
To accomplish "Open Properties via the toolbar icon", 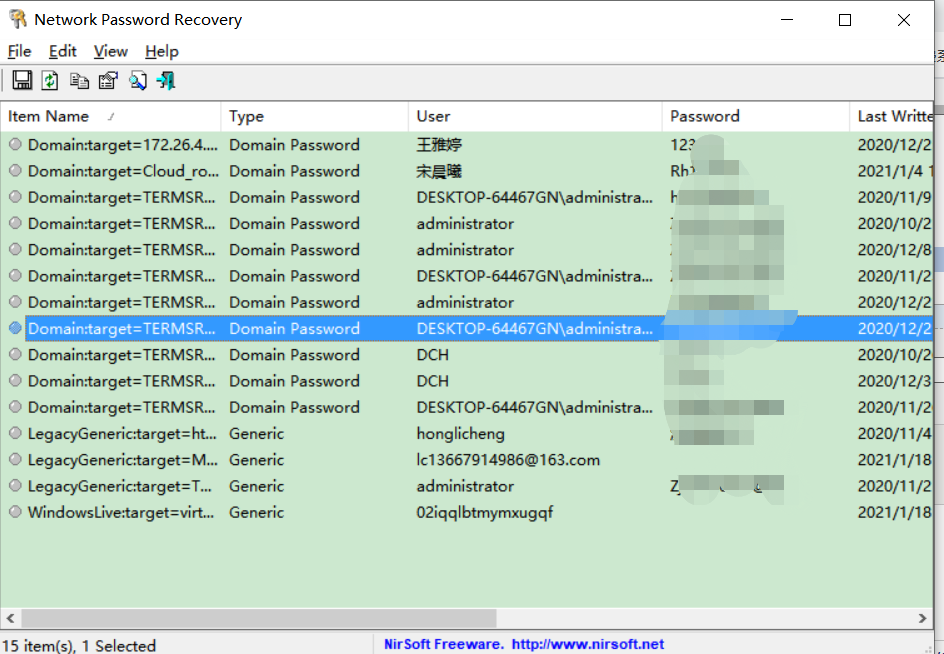I will point(108,80).
